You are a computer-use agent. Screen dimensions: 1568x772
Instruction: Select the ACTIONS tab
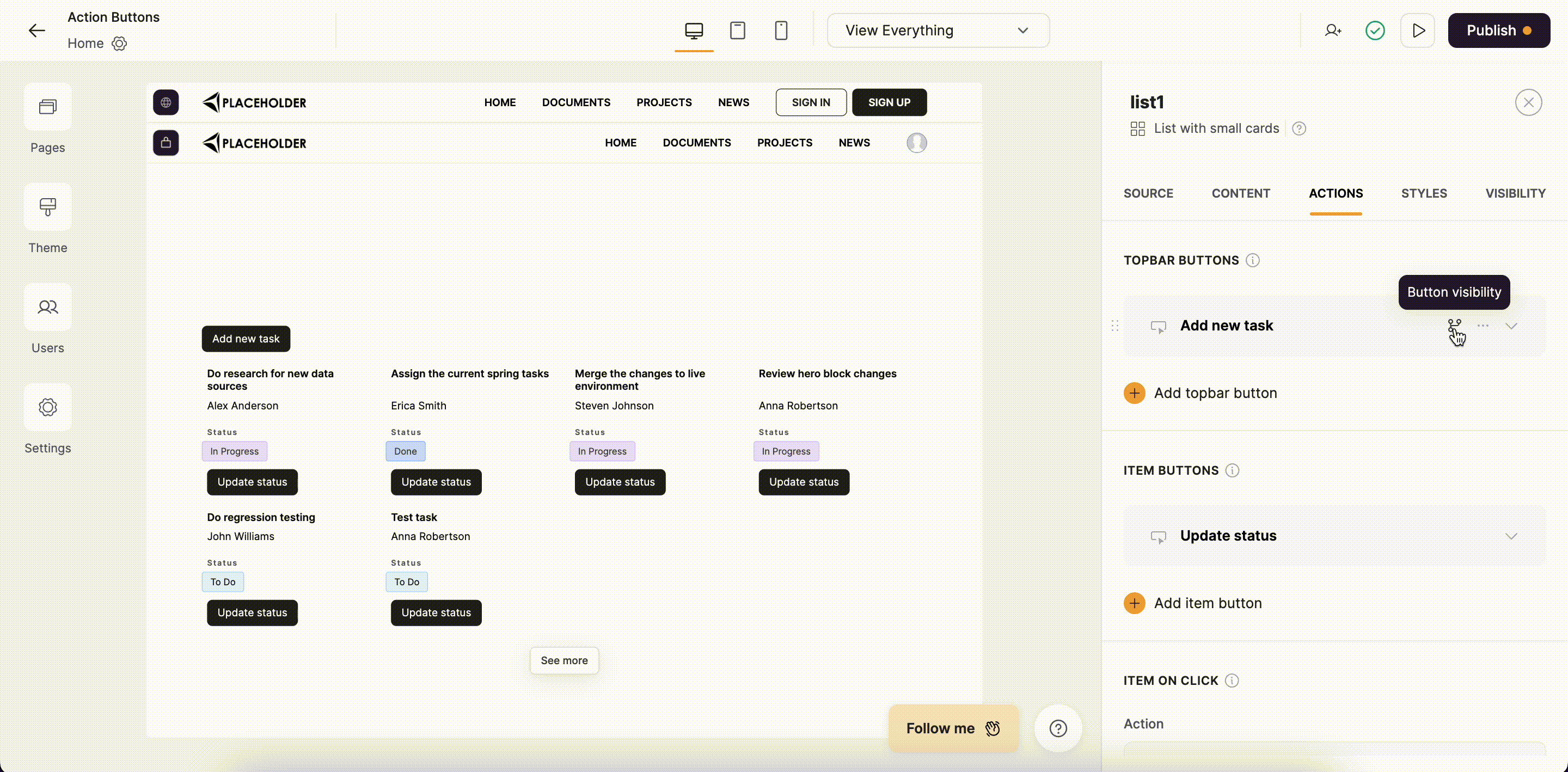coord(1336,194)
